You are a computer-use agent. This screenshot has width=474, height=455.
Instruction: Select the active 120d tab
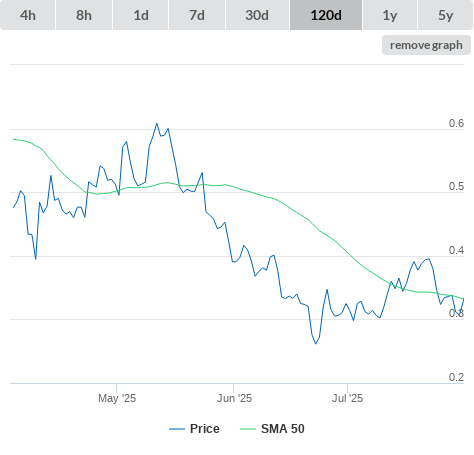click(x=326, y=15)
